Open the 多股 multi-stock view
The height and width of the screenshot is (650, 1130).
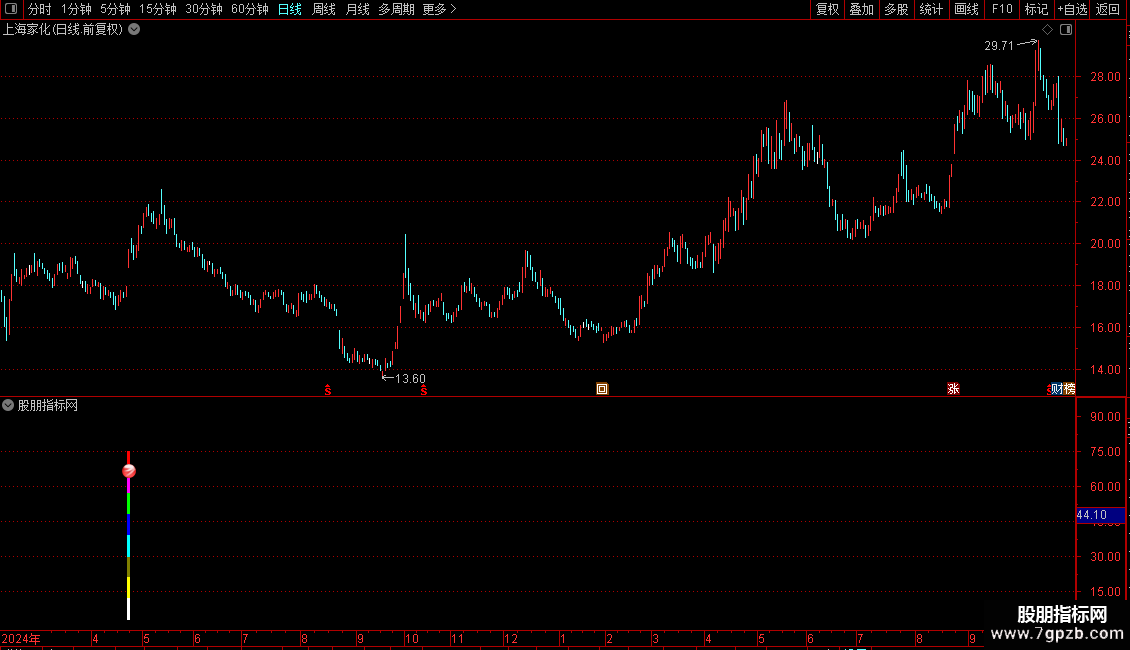(x=896, y=9)
